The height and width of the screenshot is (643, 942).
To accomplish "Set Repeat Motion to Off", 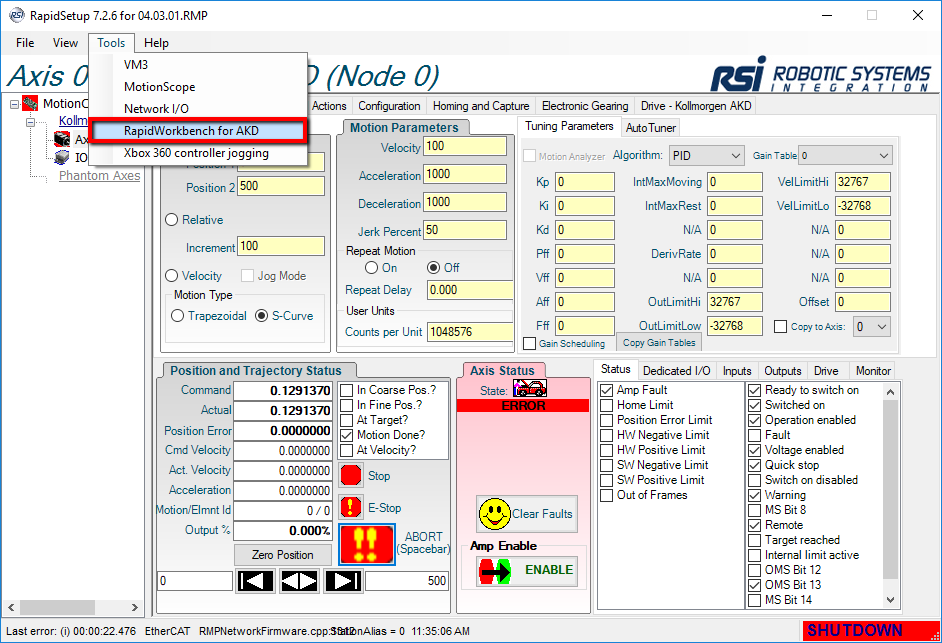I will point(433,267).
